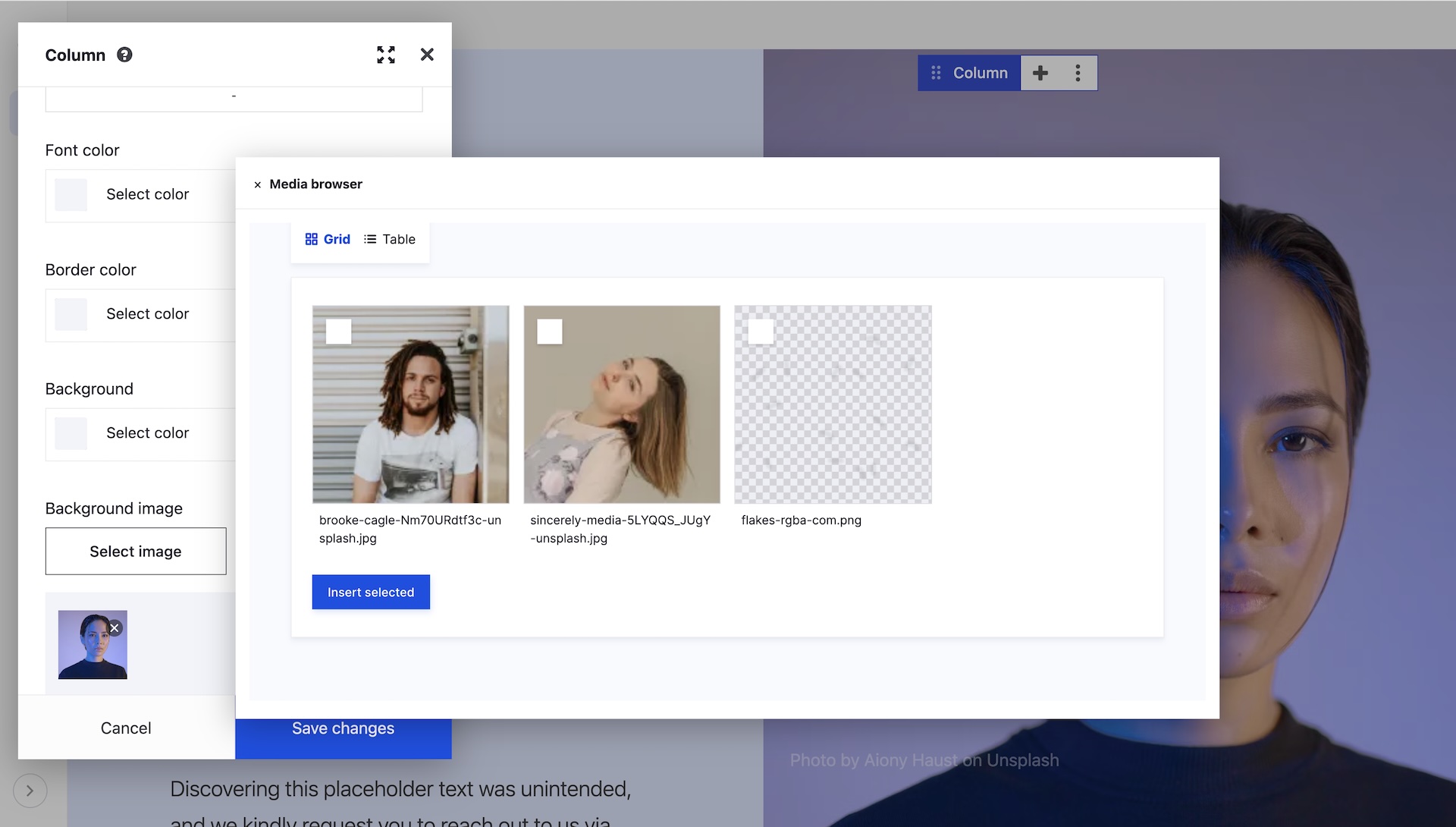Remove the background image via its x icon
The image size is (1456, 827).
(x=115, y=628)
